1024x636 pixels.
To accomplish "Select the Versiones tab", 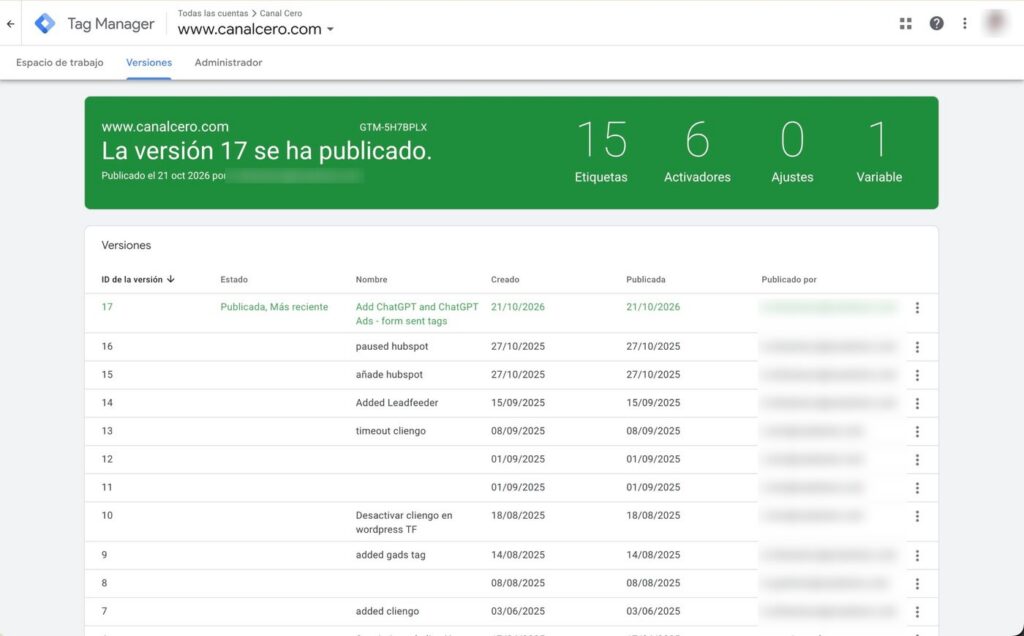I will [x=149, y=63].
